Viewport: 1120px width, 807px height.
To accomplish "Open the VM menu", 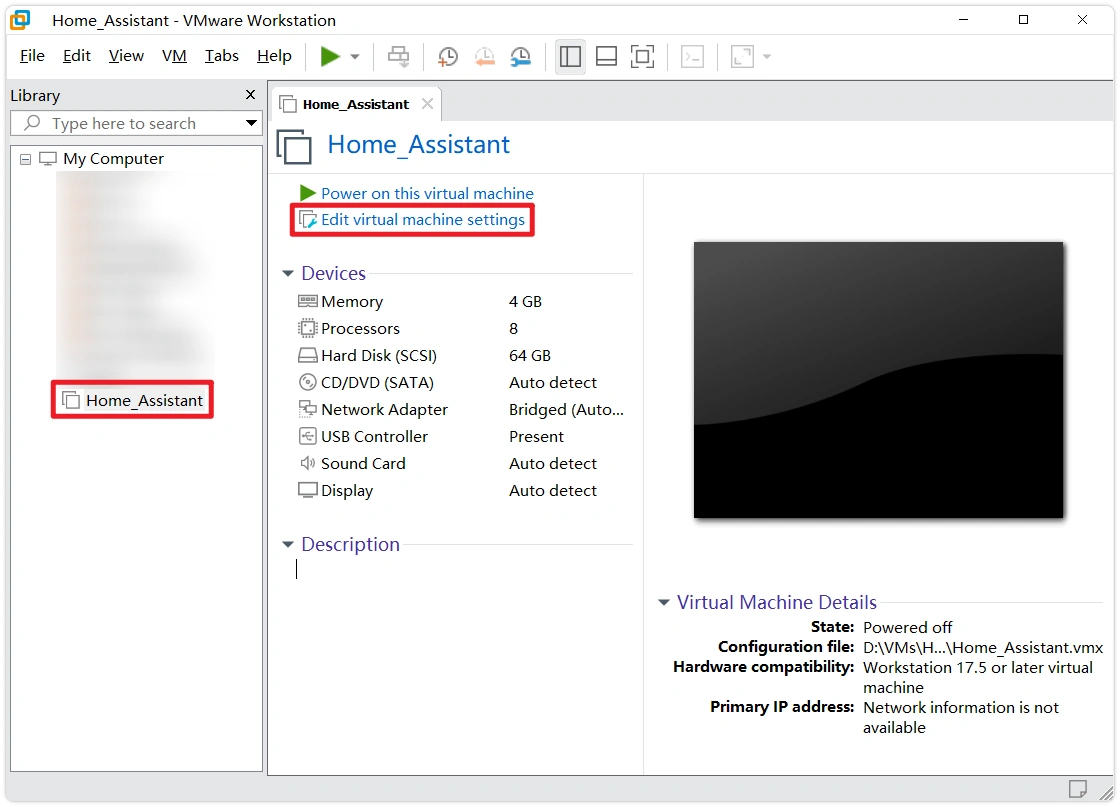I will [174, 56].
